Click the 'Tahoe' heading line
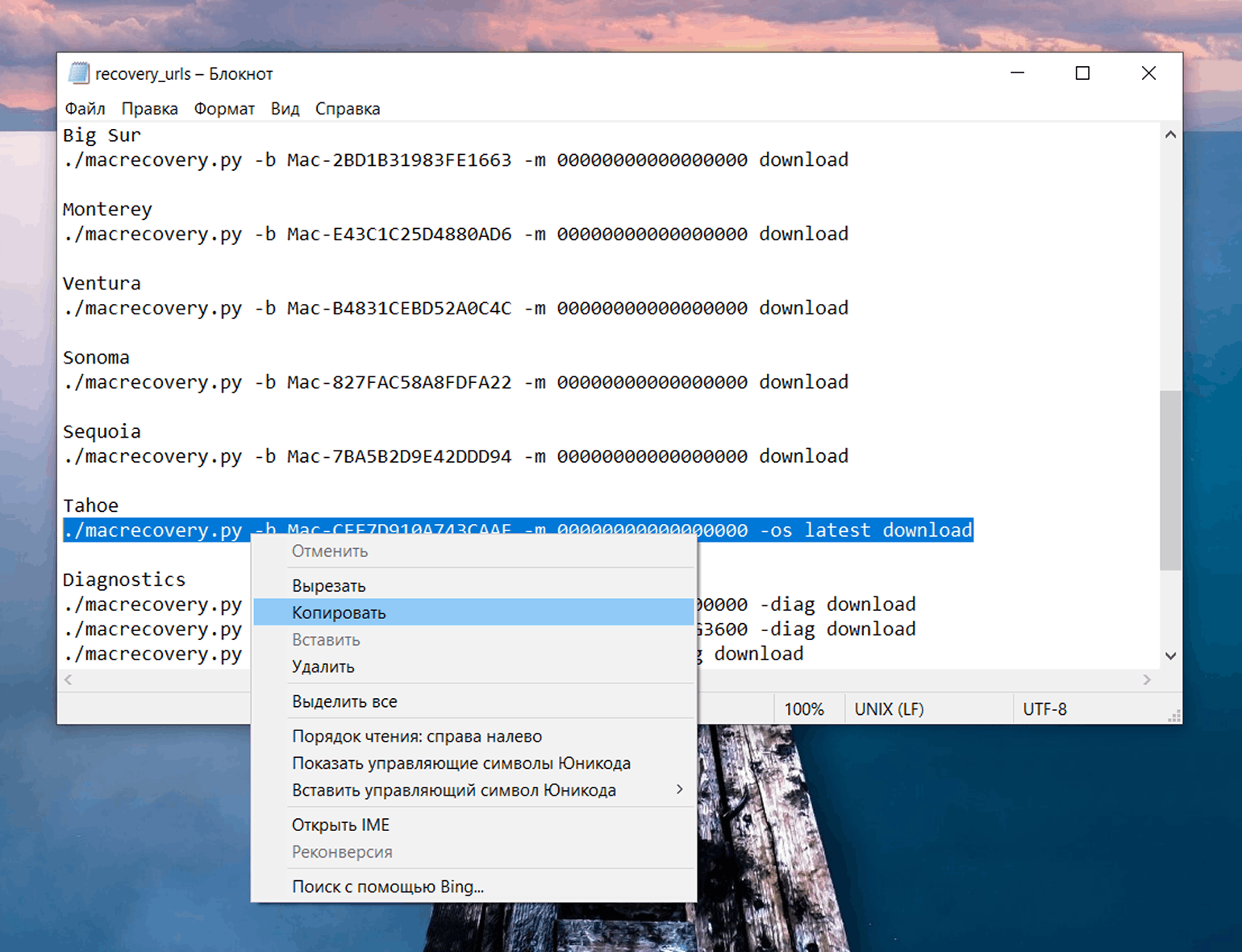Viewport: 1242px width, 952px height. click(x=90, y=506)
